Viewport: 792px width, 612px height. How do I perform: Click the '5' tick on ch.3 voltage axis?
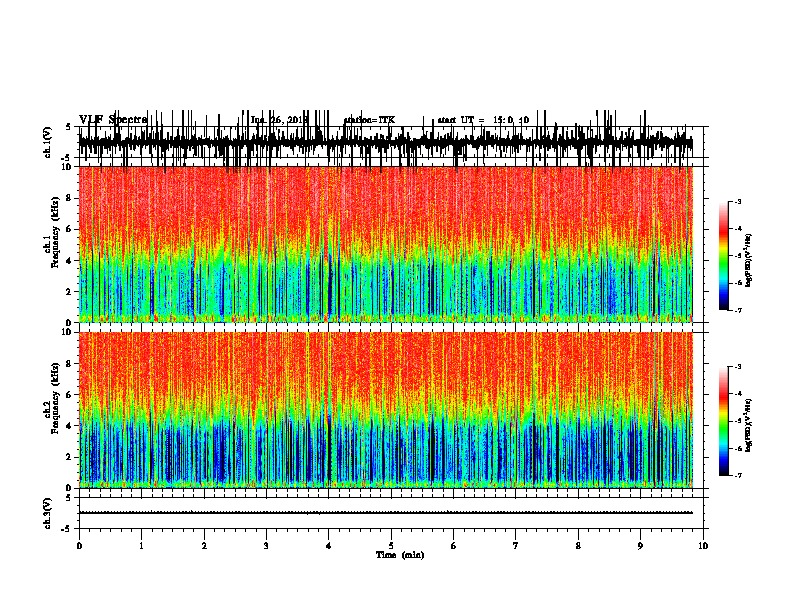click(68, 498)
